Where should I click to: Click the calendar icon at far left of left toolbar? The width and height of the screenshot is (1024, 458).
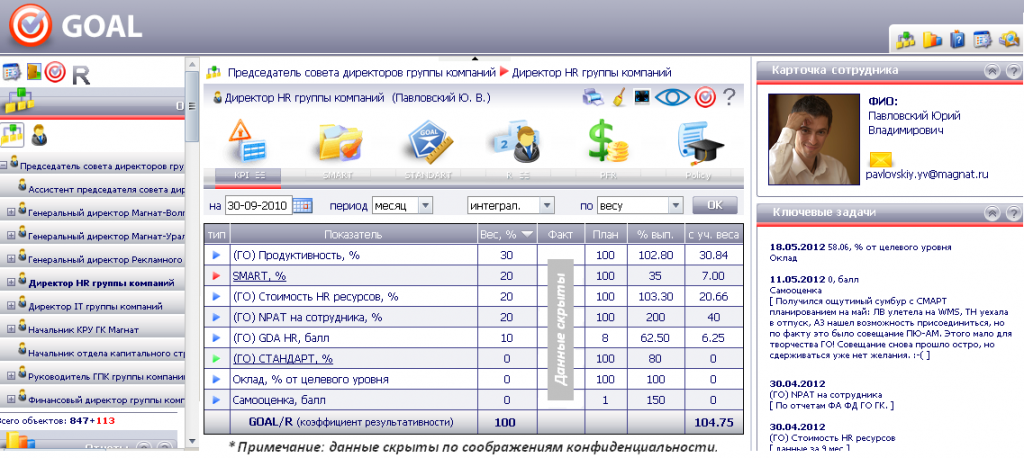point(11,72)
